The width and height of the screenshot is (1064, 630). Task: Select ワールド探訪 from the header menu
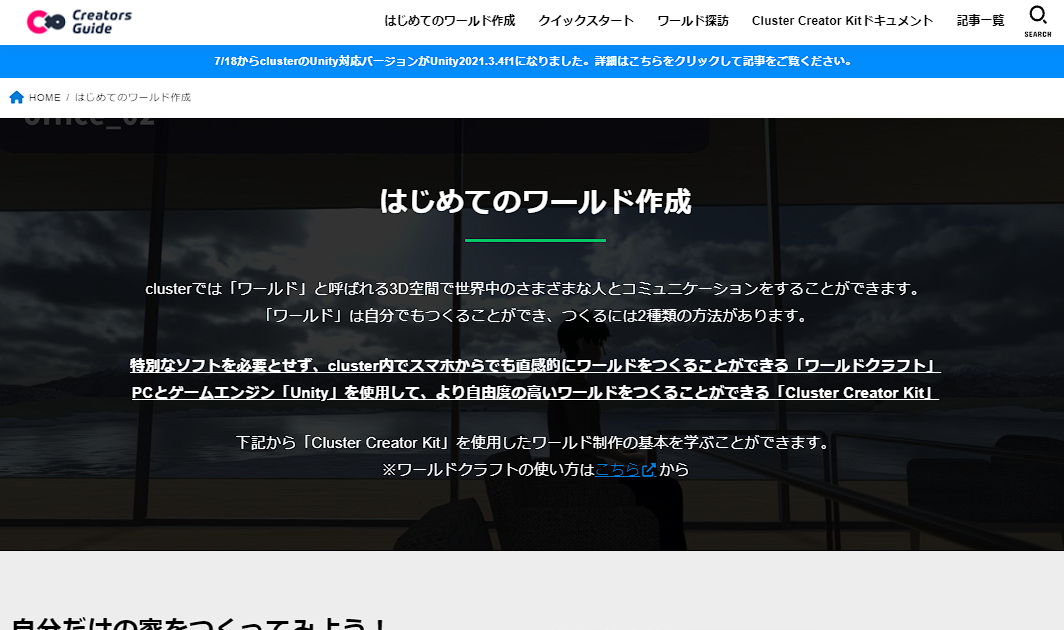pyautogui.click(x=692, y=21)
